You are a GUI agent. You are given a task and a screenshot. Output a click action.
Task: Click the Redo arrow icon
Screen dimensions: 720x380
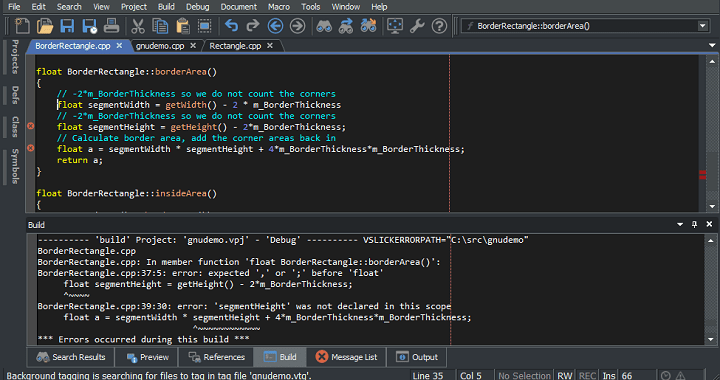(253, 26)
